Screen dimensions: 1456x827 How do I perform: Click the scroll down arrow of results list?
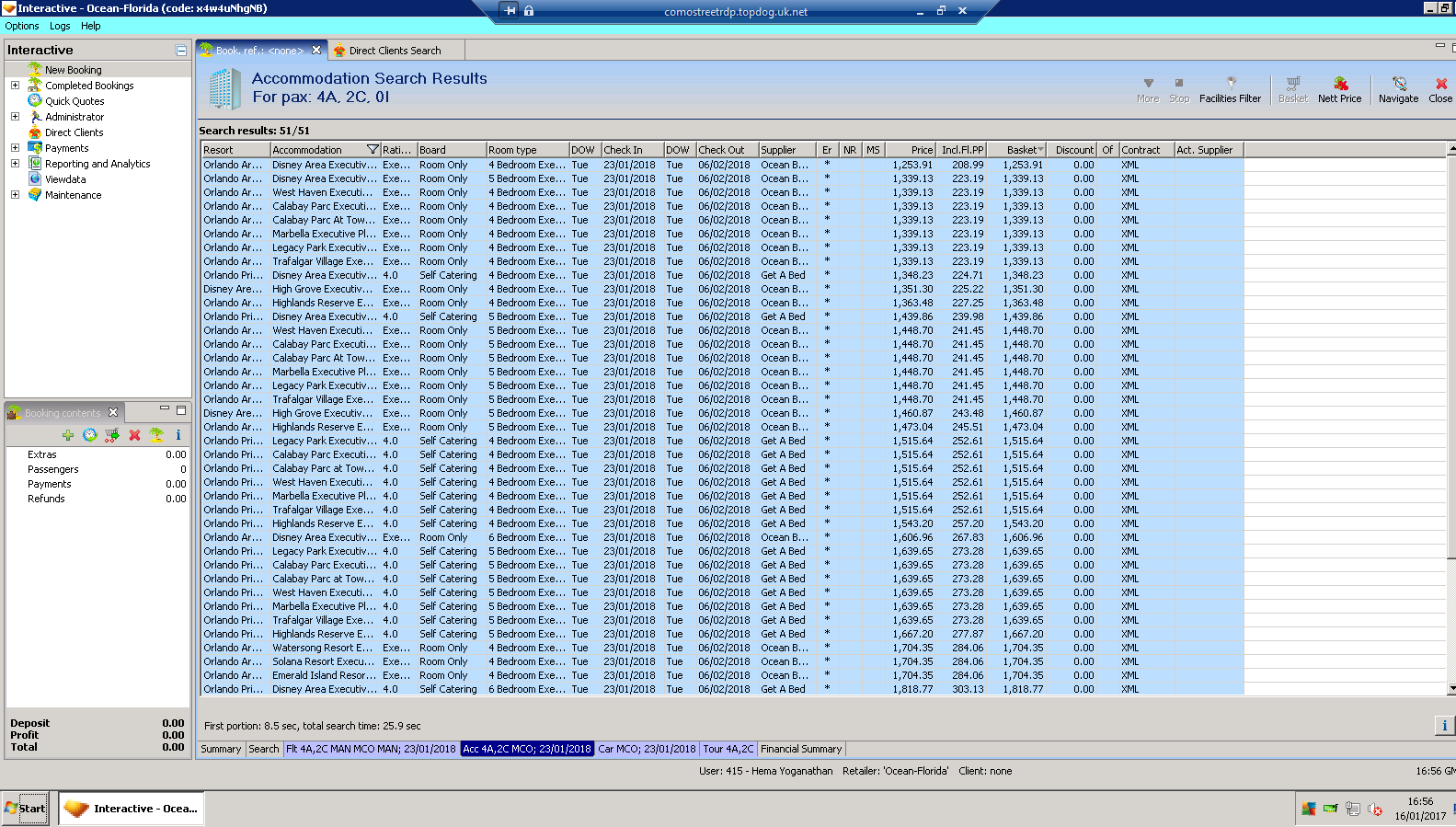tap(1451, 688)
